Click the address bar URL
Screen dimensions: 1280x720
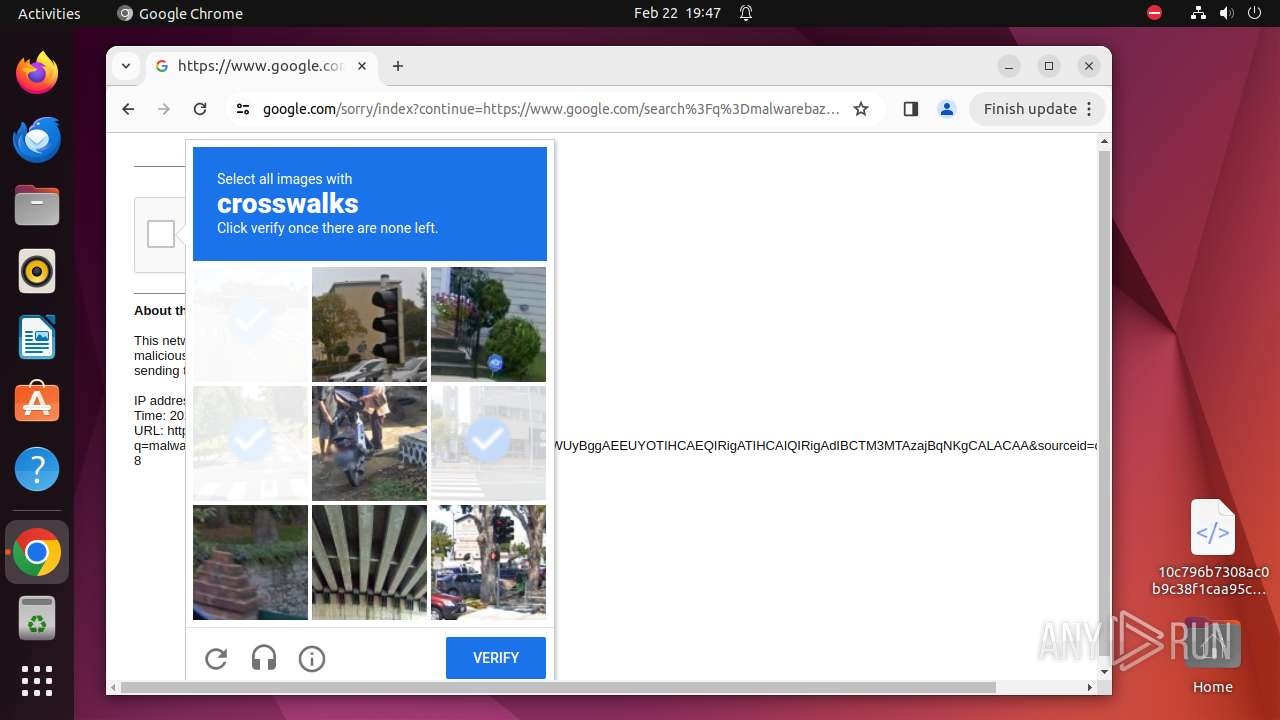coord(551,109)
